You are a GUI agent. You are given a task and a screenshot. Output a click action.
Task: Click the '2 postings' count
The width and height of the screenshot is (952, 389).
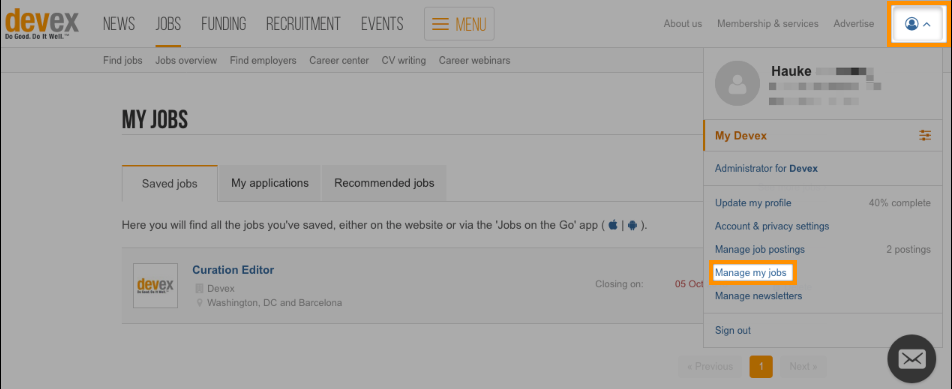click(908, 249)
